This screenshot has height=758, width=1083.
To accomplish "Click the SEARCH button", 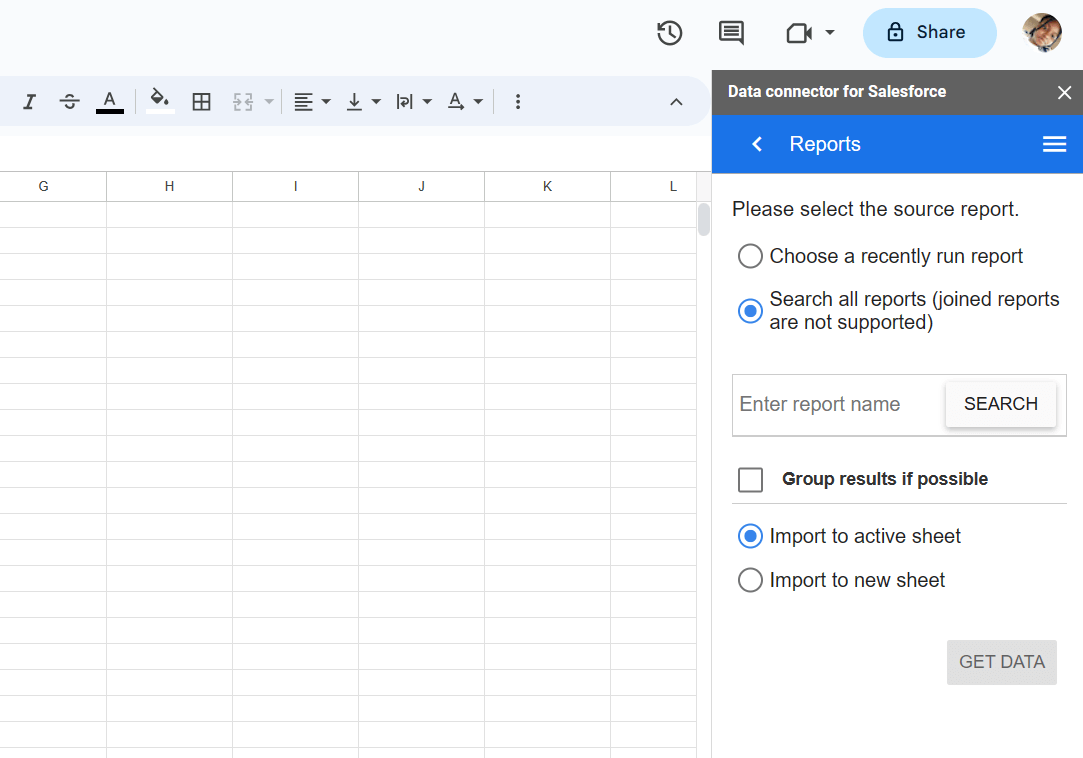I will point(1000,404).
